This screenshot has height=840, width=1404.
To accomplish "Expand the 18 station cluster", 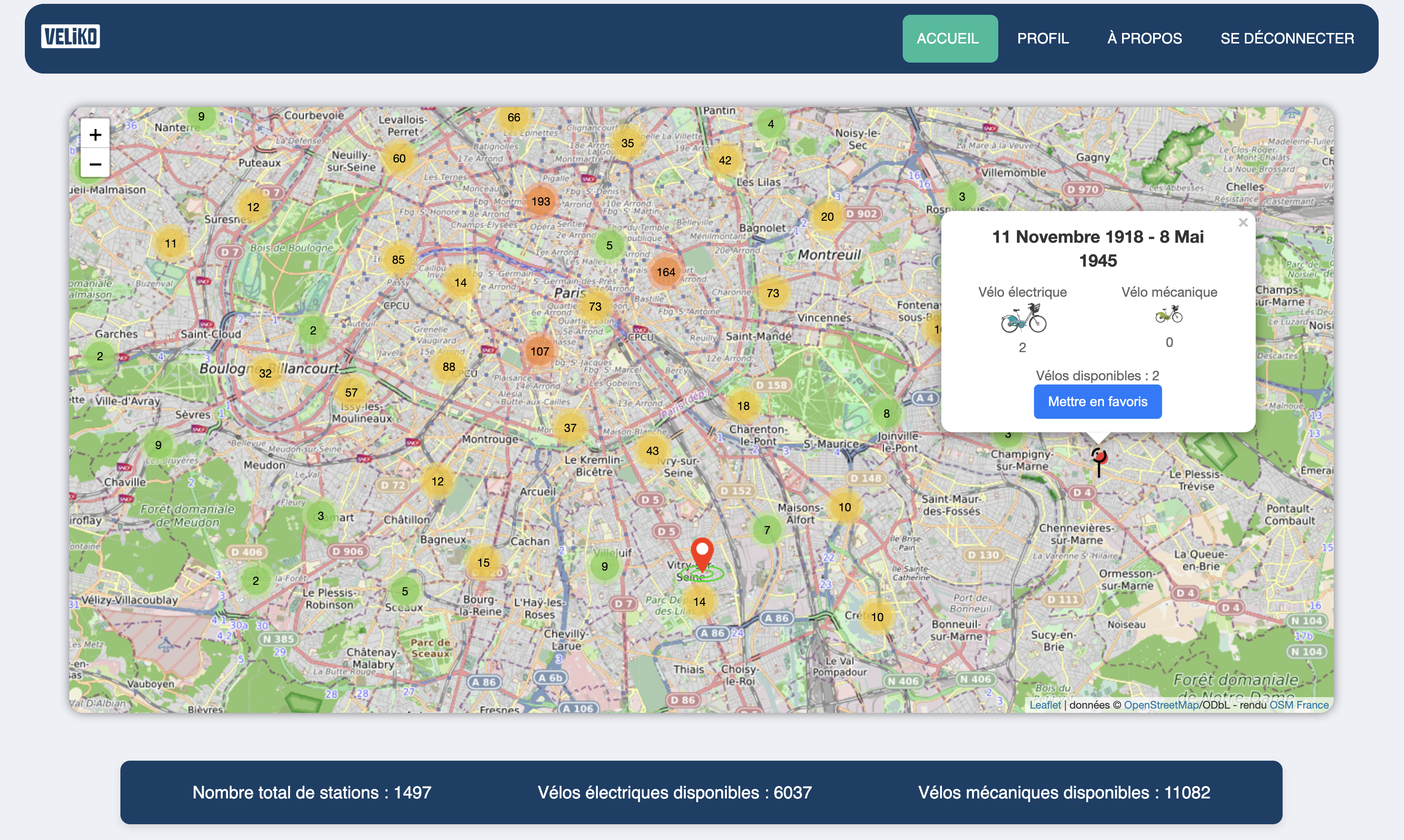I will [x=743, y=405].
